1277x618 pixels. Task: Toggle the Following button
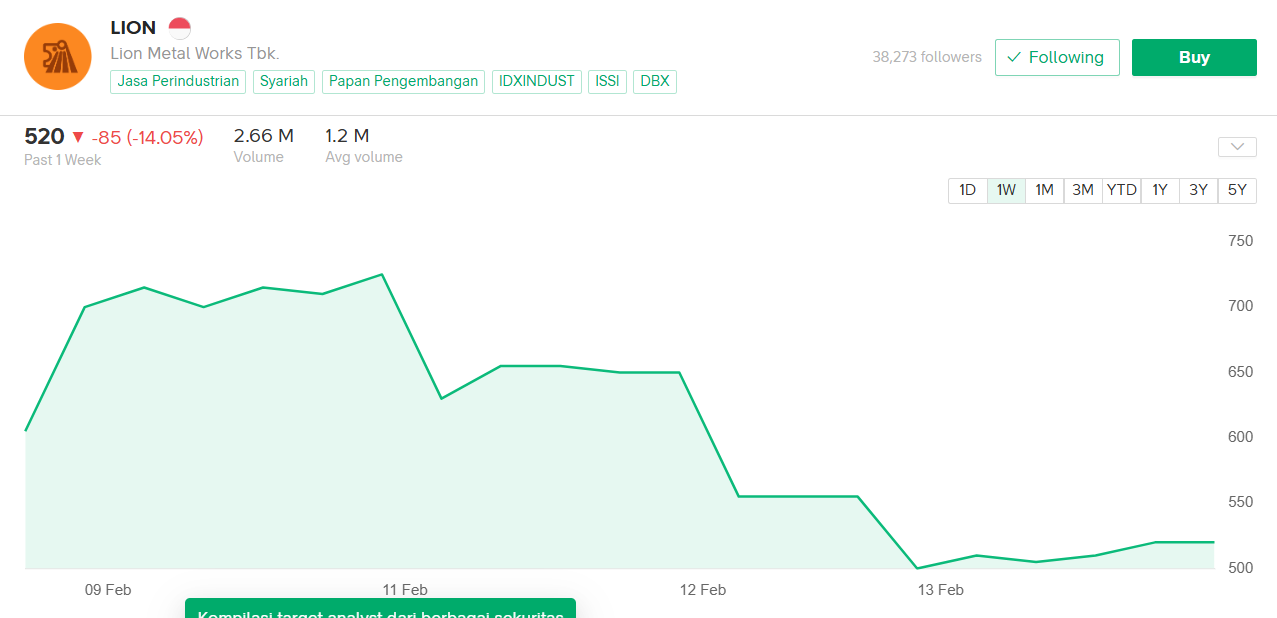coord(1057,58)
